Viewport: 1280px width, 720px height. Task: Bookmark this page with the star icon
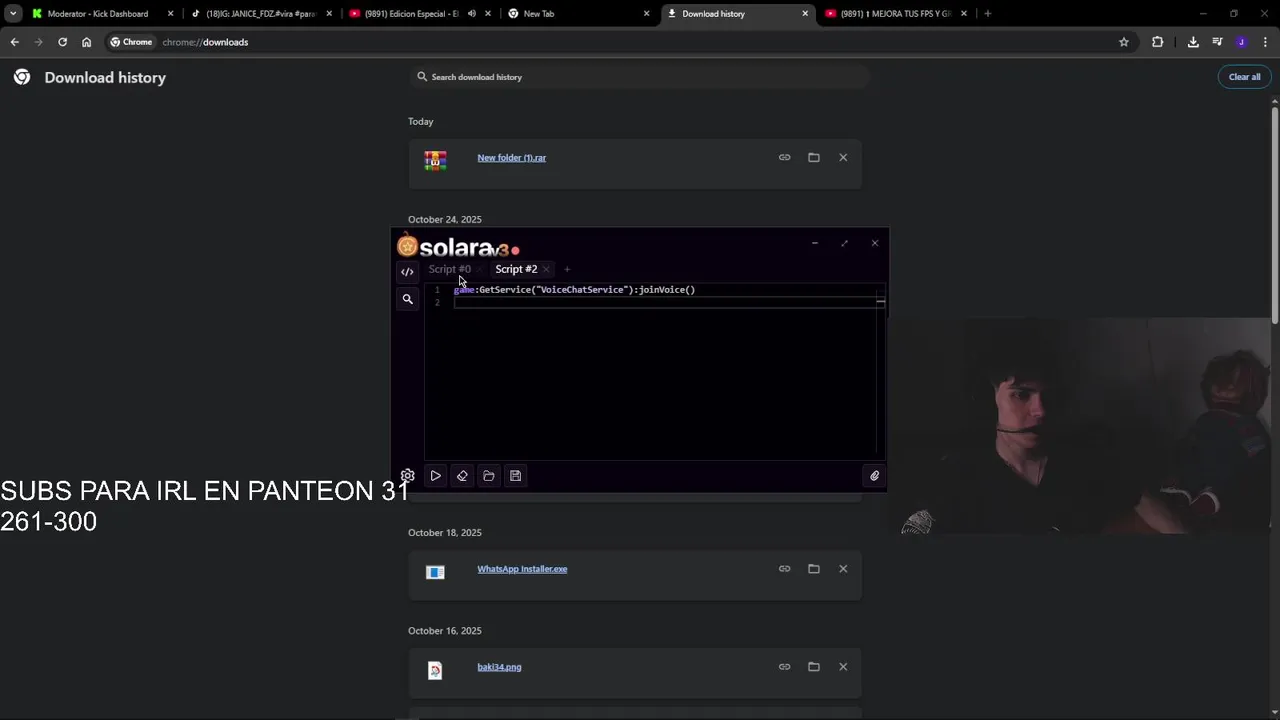(1124, 42)
